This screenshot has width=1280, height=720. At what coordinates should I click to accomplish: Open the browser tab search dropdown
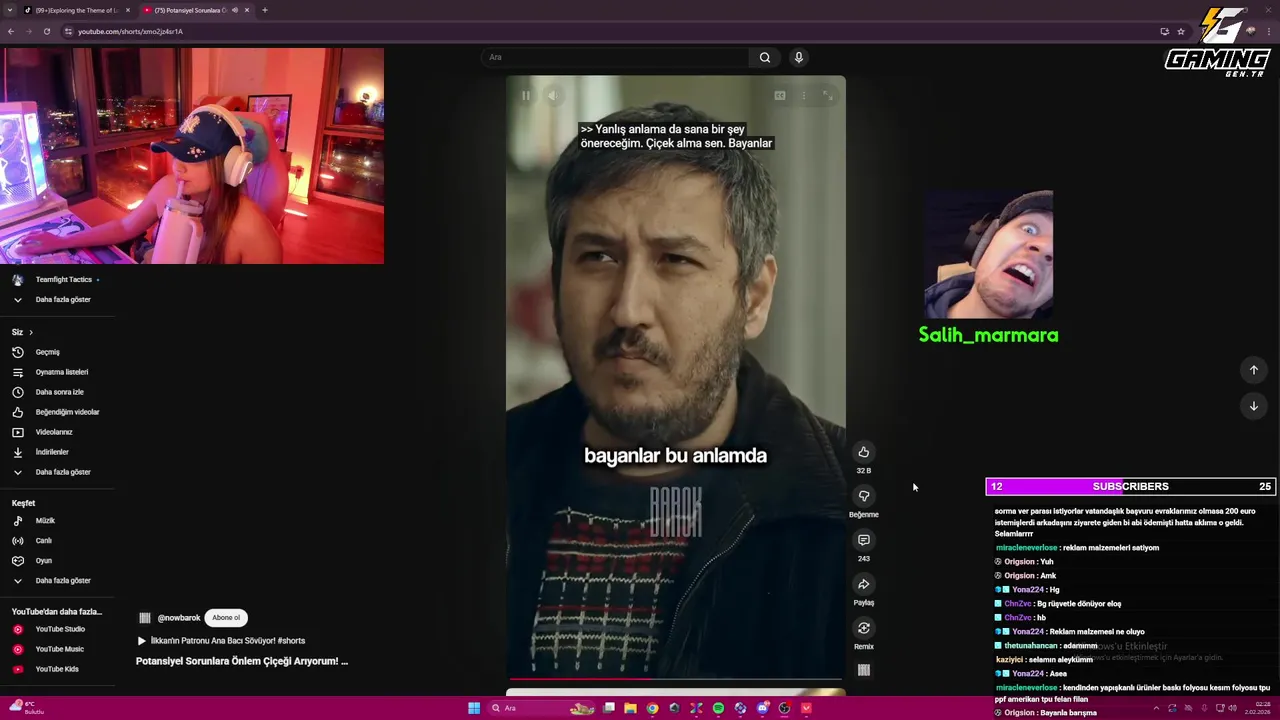10,10
